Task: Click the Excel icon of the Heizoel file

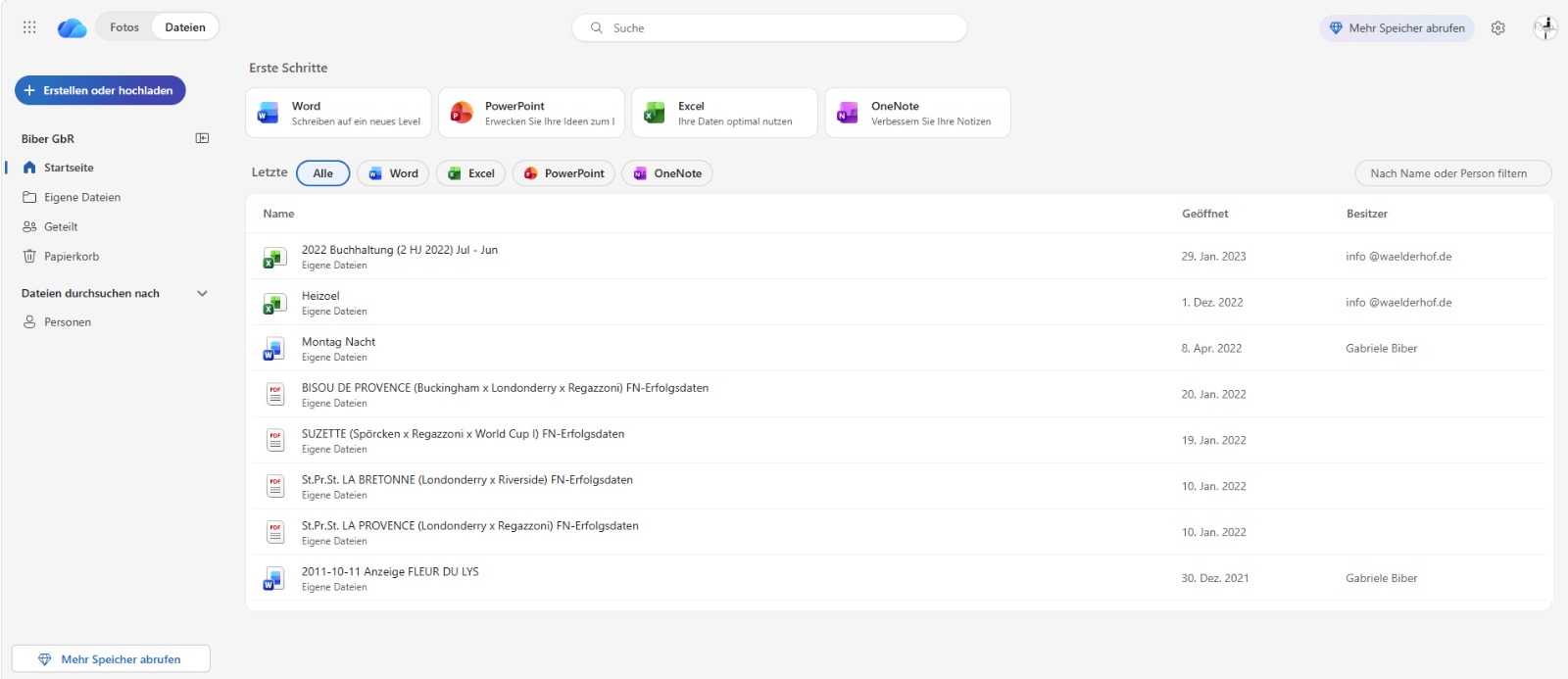Action: coord(274,304)
